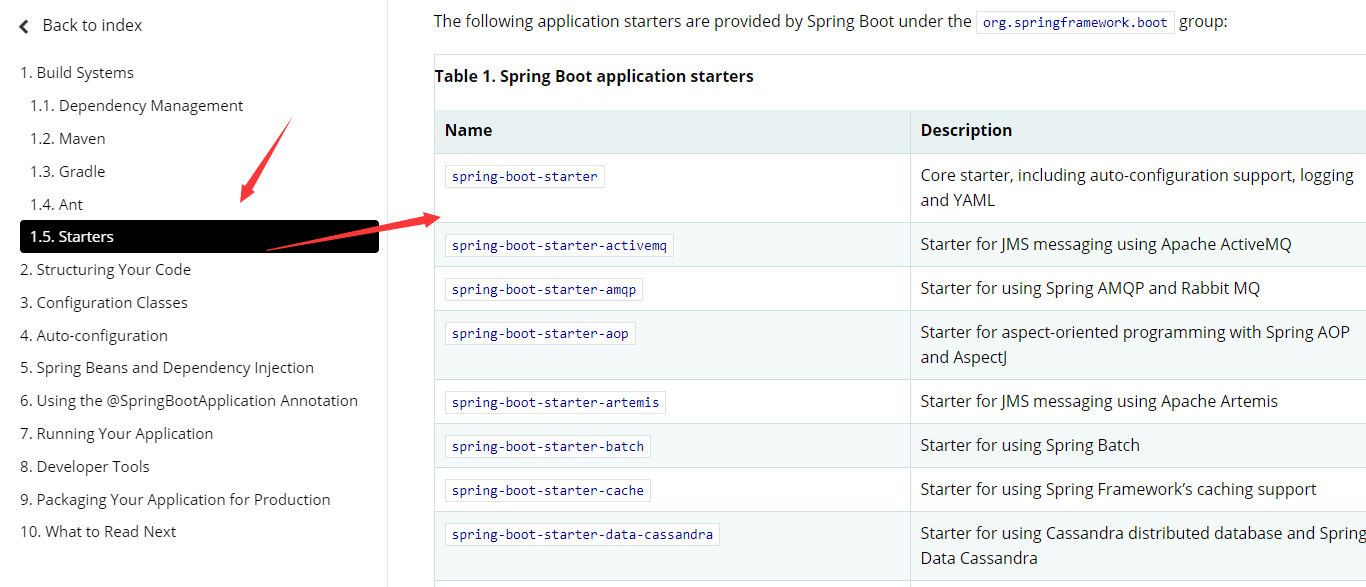The width and height of the screenshot is (1366, 587).
Task: Go to 4. Auto-configuration section
Action: point(94,336)
